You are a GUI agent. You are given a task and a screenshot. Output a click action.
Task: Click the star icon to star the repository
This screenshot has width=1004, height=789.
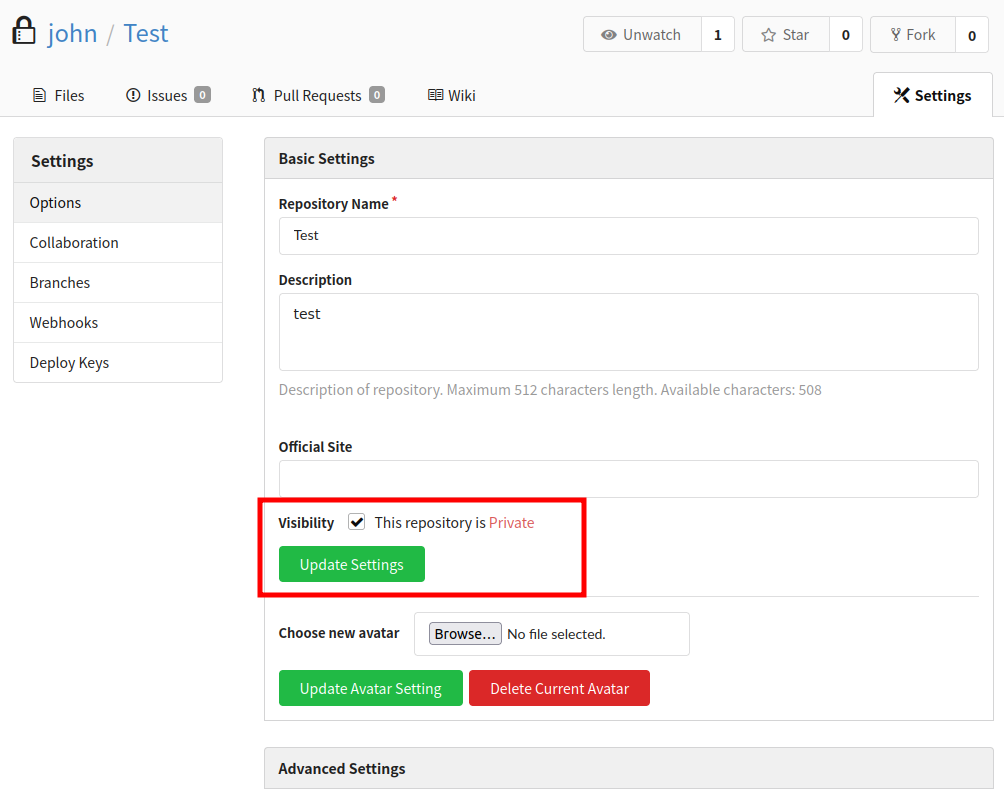click(768, 35)
